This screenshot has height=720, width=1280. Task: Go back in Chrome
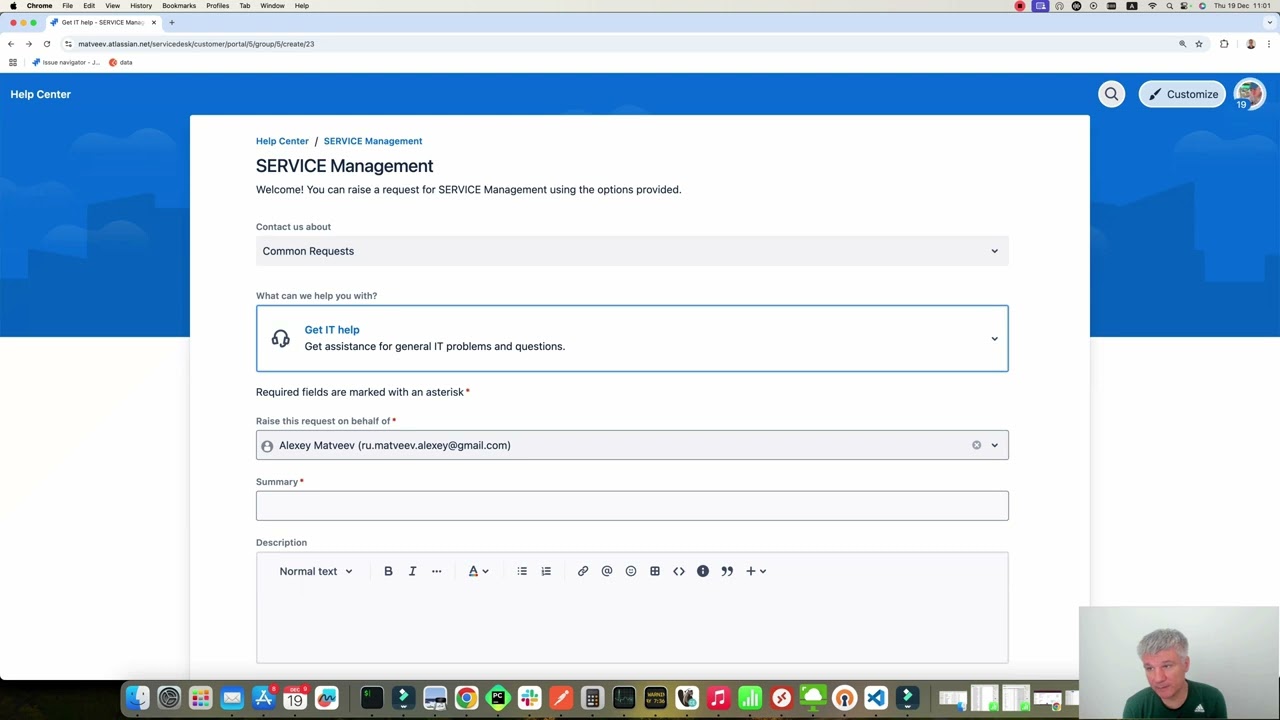(11, 44)
